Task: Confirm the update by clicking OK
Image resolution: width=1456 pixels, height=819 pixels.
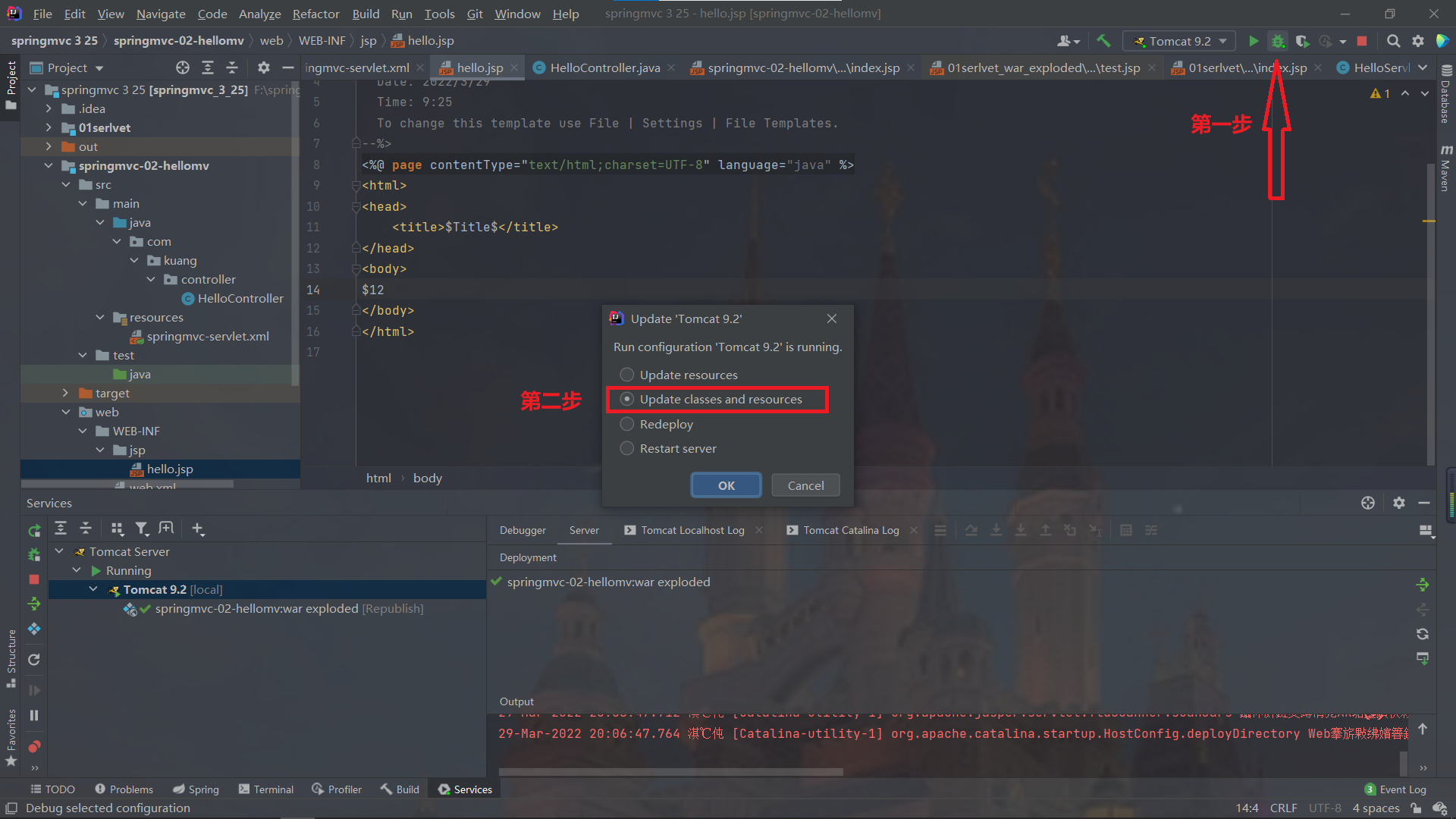Action: (725, 485)
